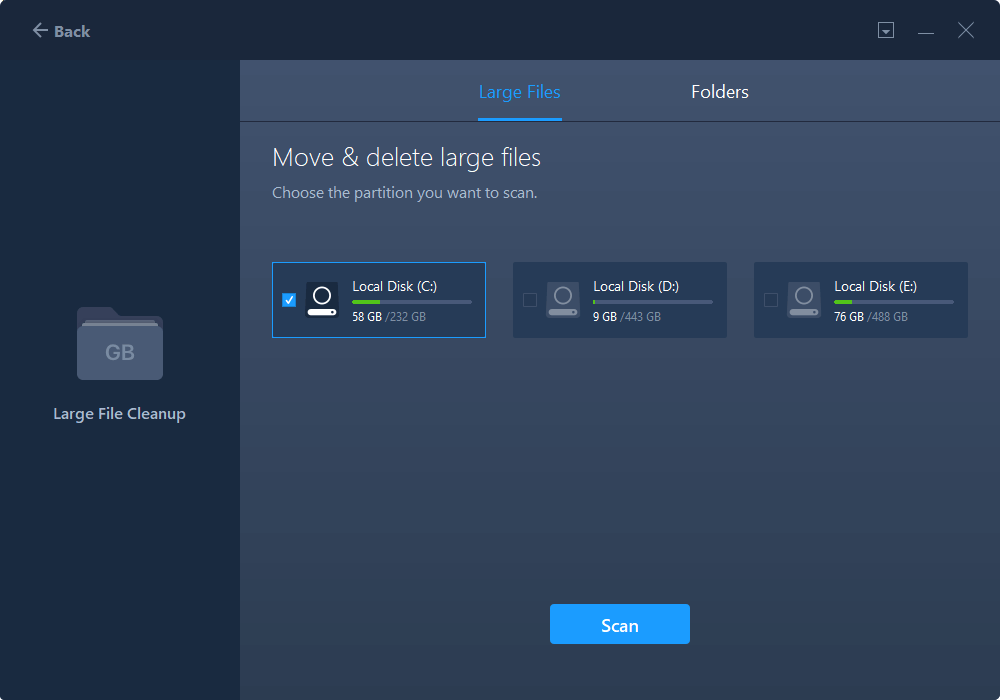1000x700 pixels.
Task: Open the window options arrow at top right
Action: click(x=886, y=30)
